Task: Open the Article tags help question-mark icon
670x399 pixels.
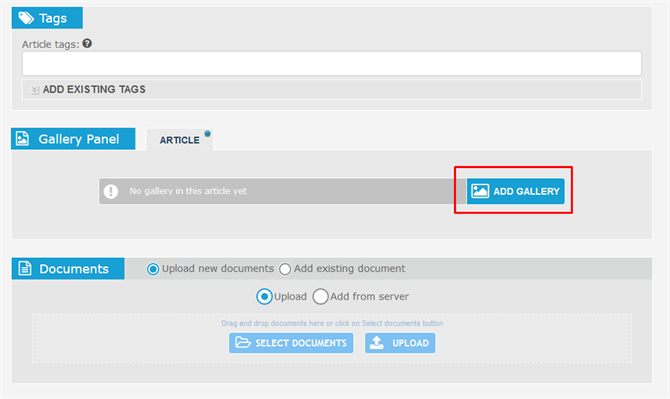Action: 87,44
